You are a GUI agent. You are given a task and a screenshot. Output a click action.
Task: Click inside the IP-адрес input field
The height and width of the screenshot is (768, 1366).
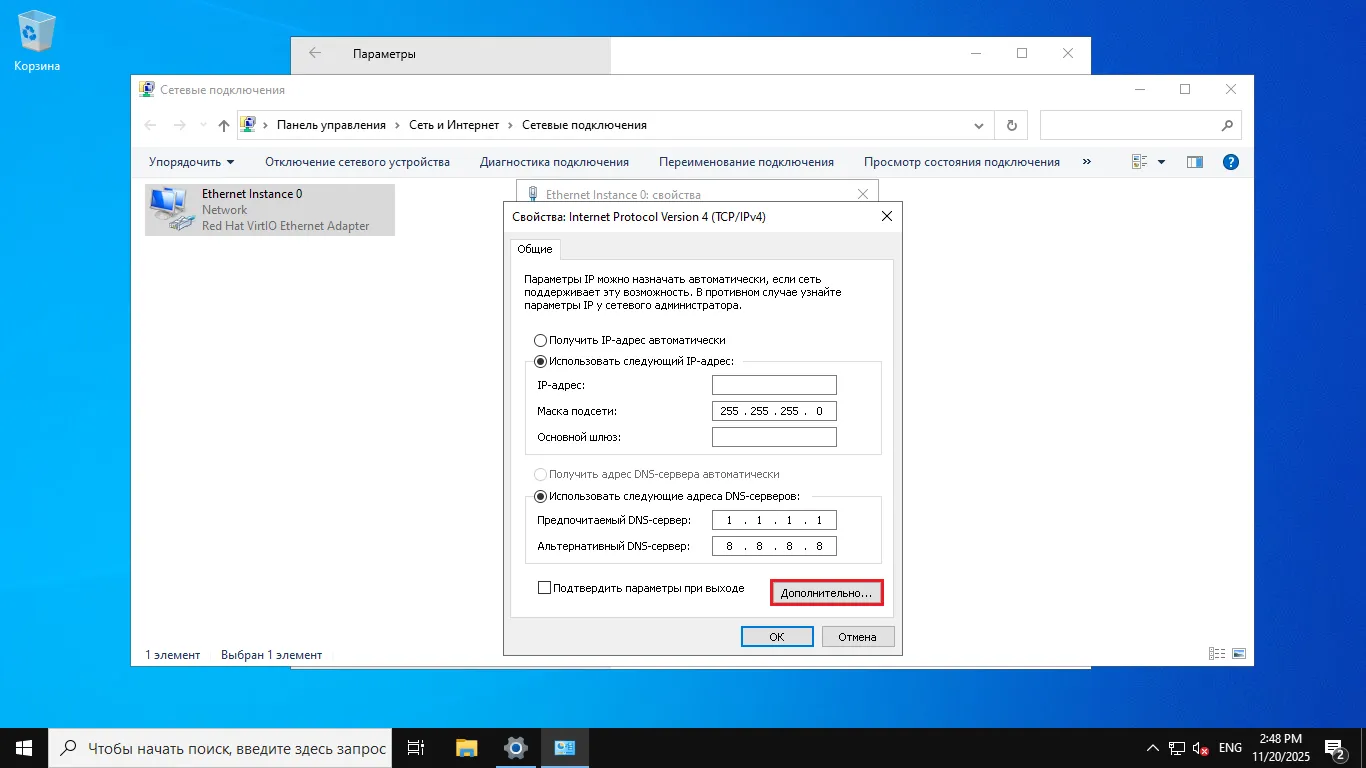tap(774, 385)
